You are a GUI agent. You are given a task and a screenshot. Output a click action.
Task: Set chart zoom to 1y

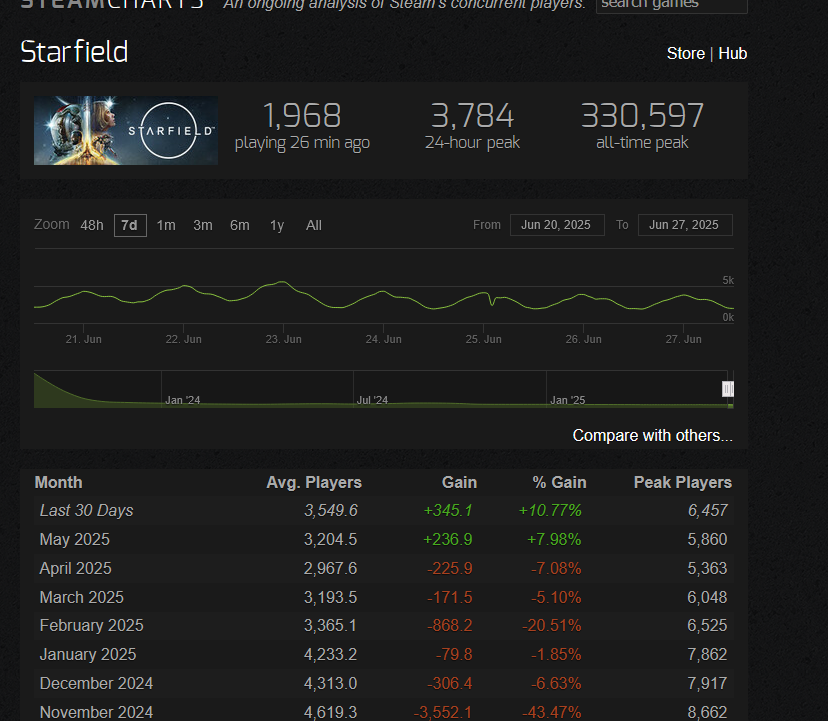click(277, 226)
